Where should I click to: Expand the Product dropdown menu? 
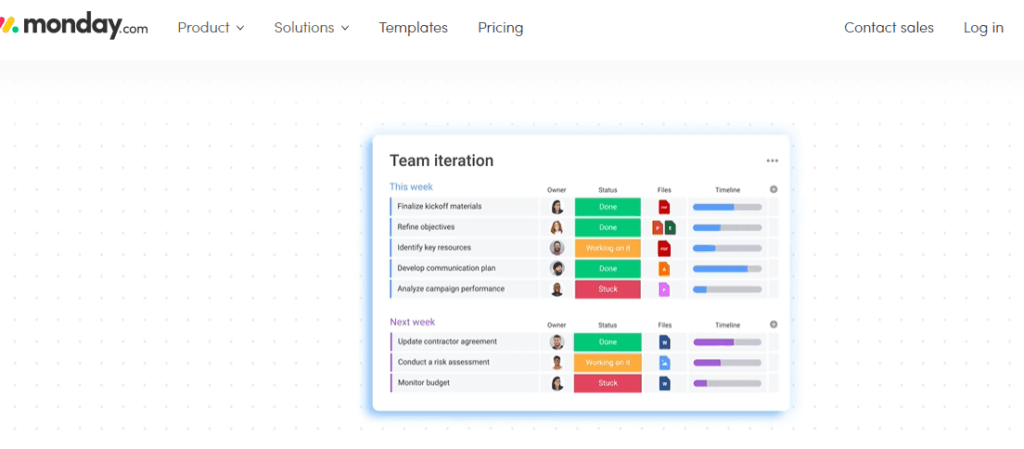coord(211,28)
